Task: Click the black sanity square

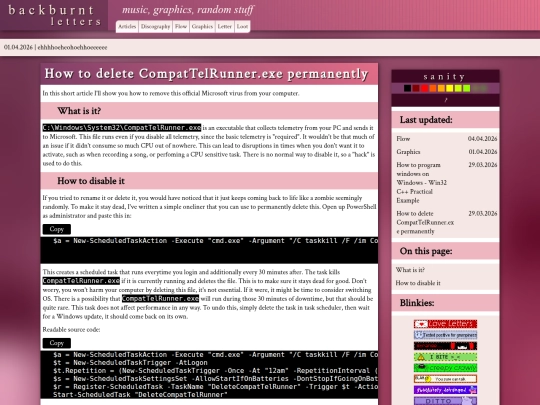Action: tap(407, 88)
